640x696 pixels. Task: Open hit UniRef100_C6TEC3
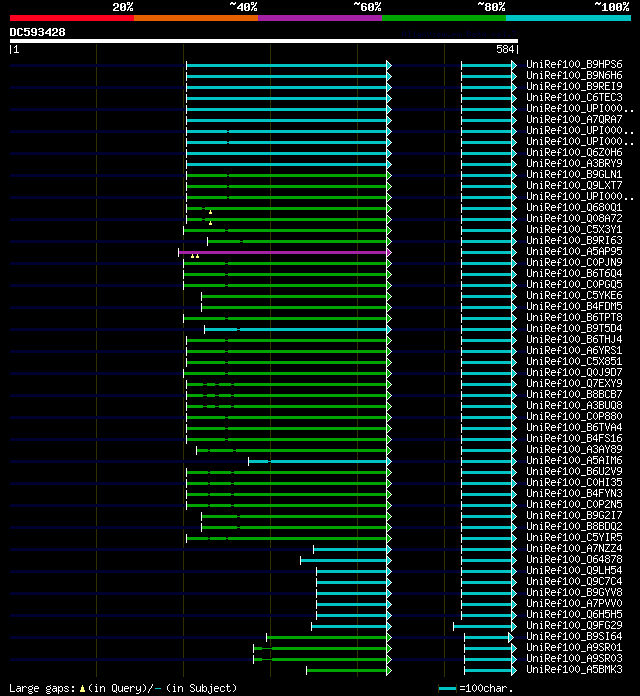[574, 97]
